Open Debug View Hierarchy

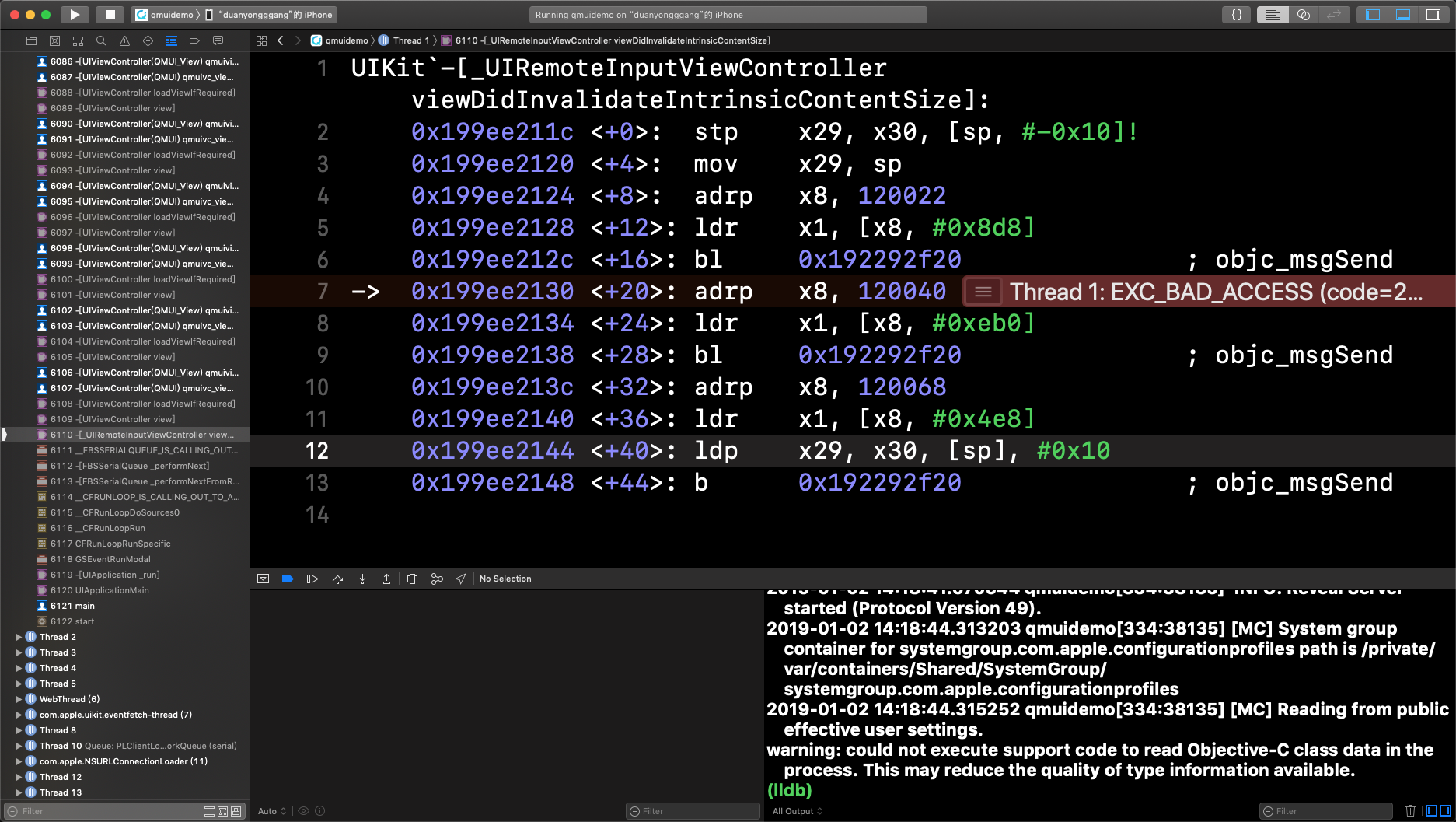(412, 579)
